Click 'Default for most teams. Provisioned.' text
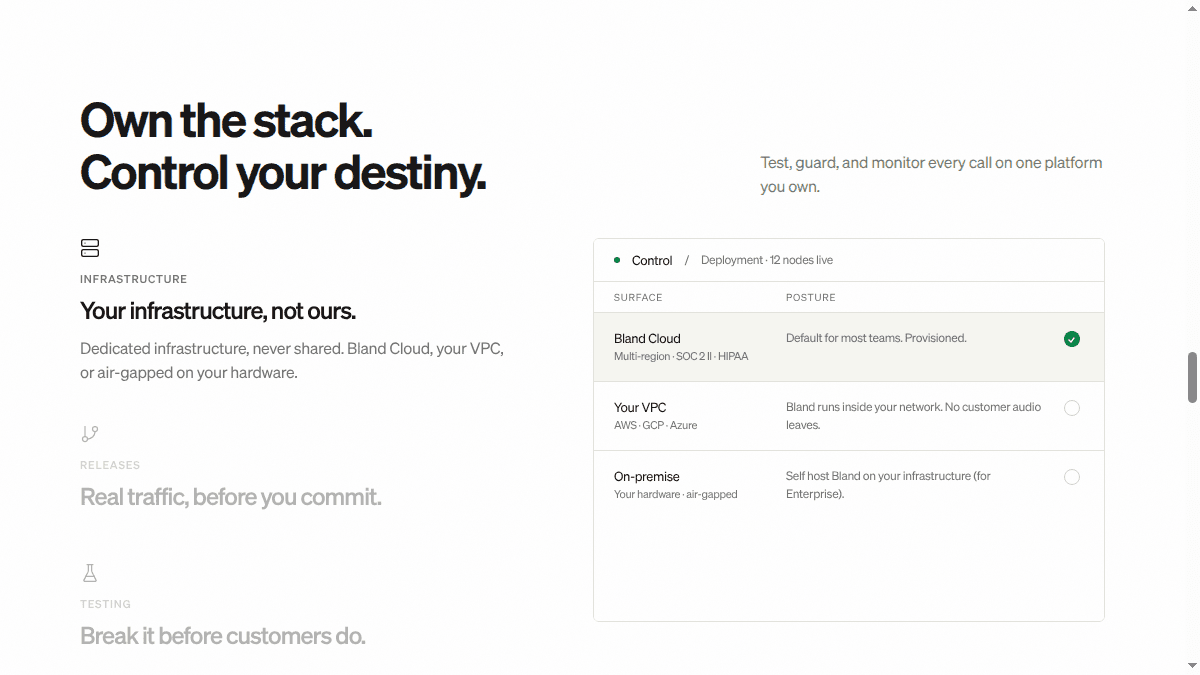The image size is (1200, 675). (x=876, y=338)
